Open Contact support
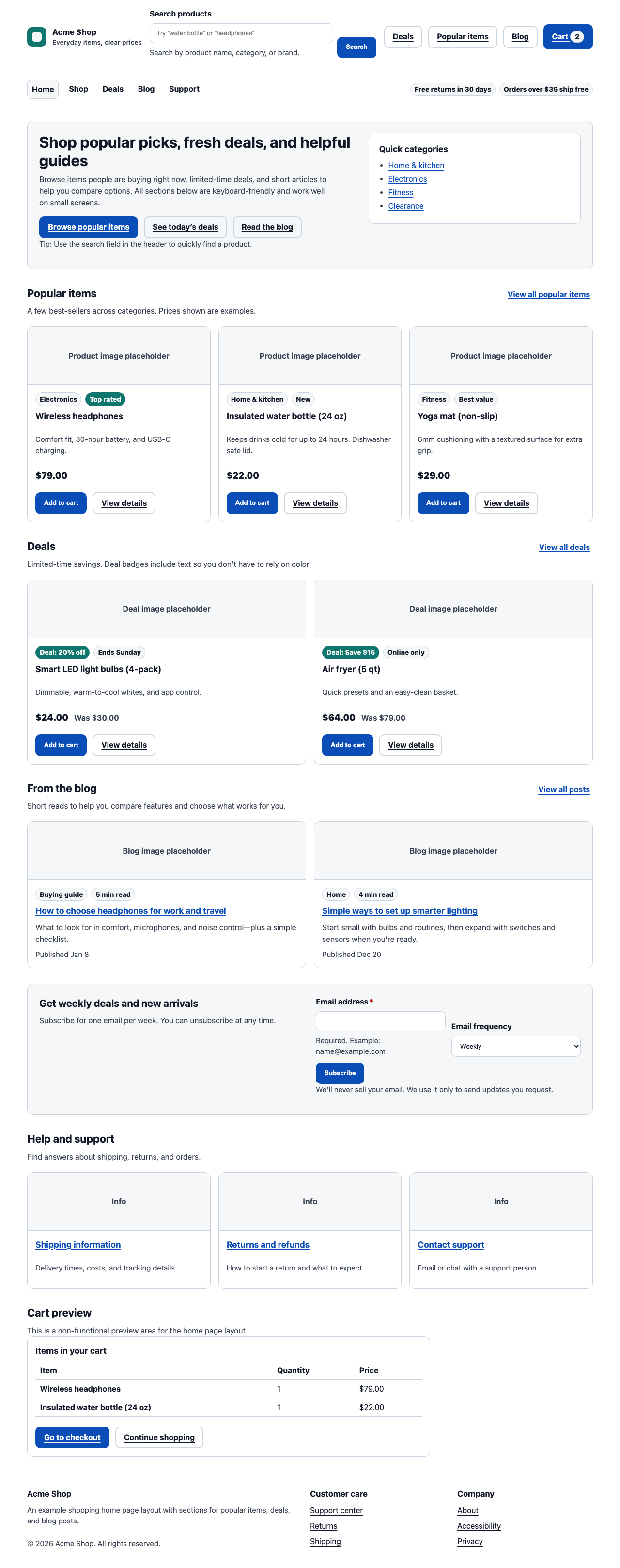 450,1244
